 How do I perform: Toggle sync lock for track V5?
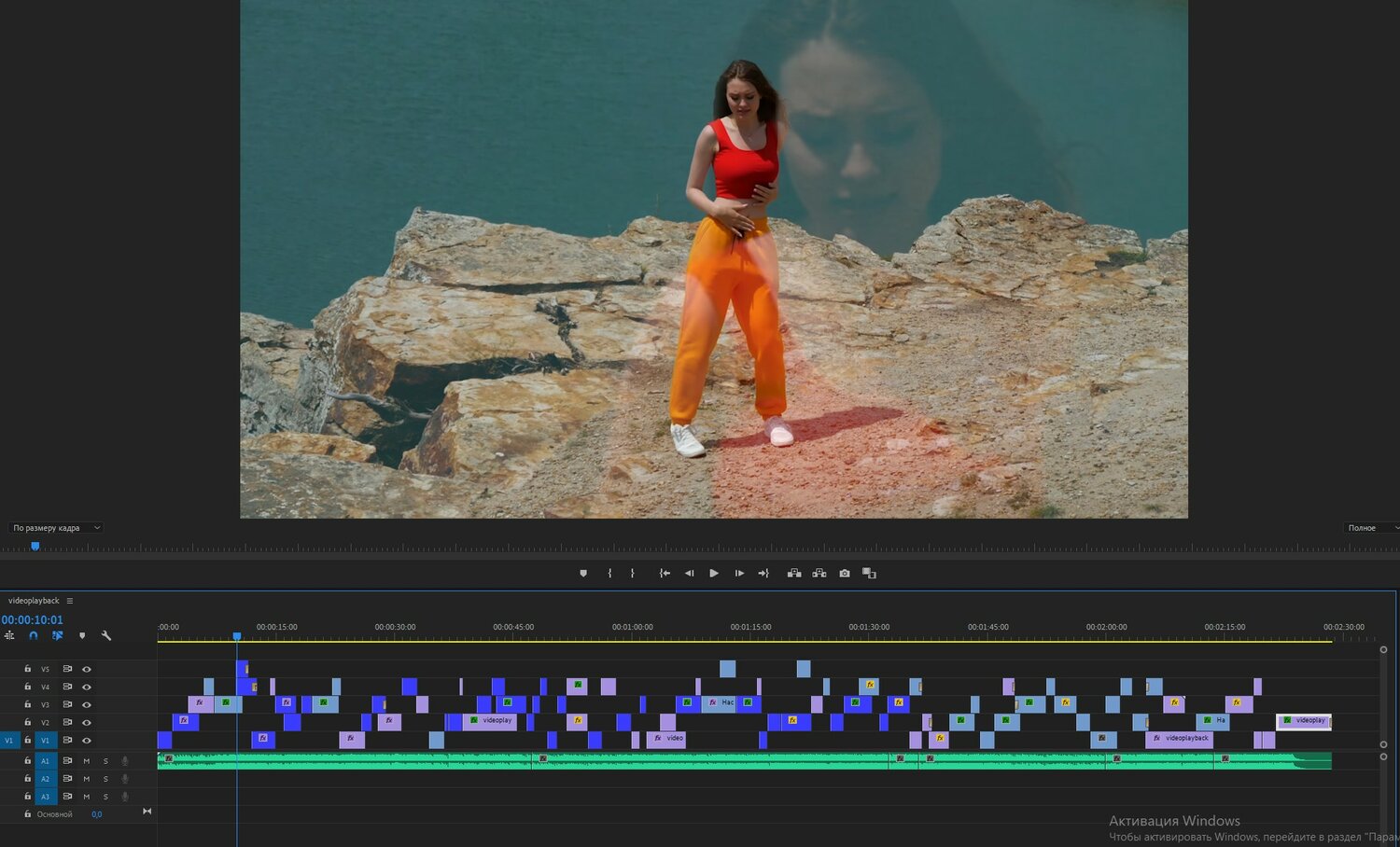click(x=67, y=669)
